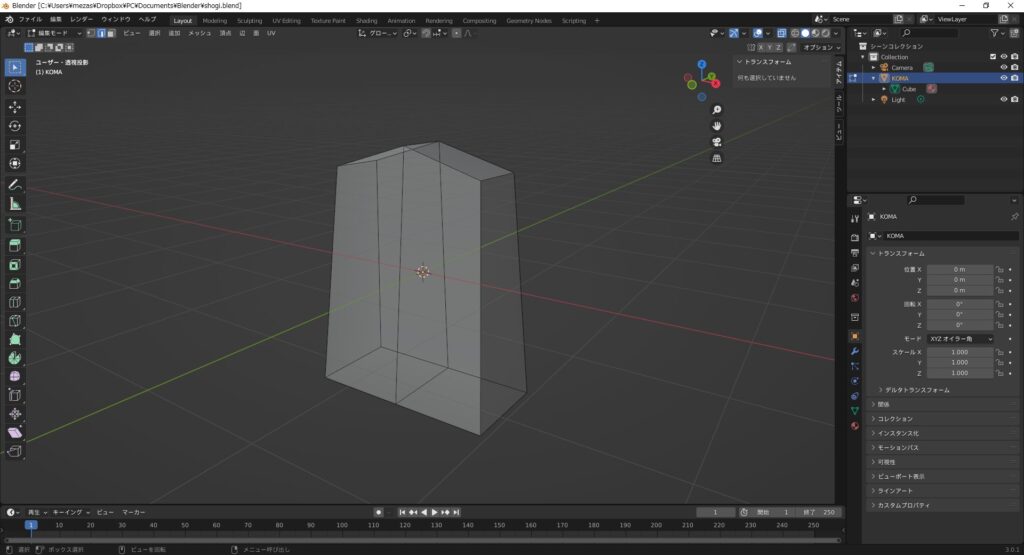Expand the Camera item in outliner
This screenshot has height=555, width=1024.
point(873,68)
